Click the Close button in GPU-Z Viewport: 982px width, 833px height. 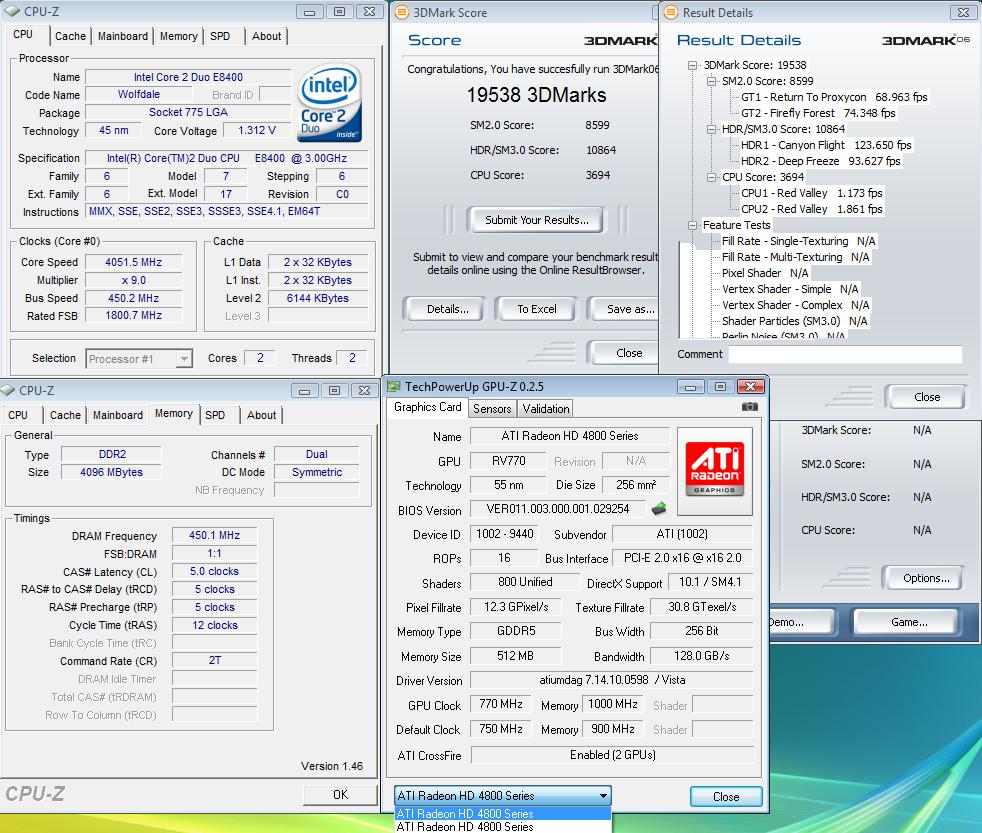[x=726, y=797]
